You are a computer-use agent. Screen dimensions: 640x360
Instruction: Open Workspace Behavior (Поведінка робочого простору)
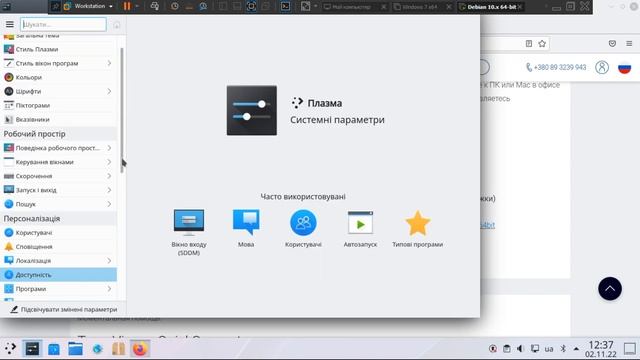coord(58,148)
